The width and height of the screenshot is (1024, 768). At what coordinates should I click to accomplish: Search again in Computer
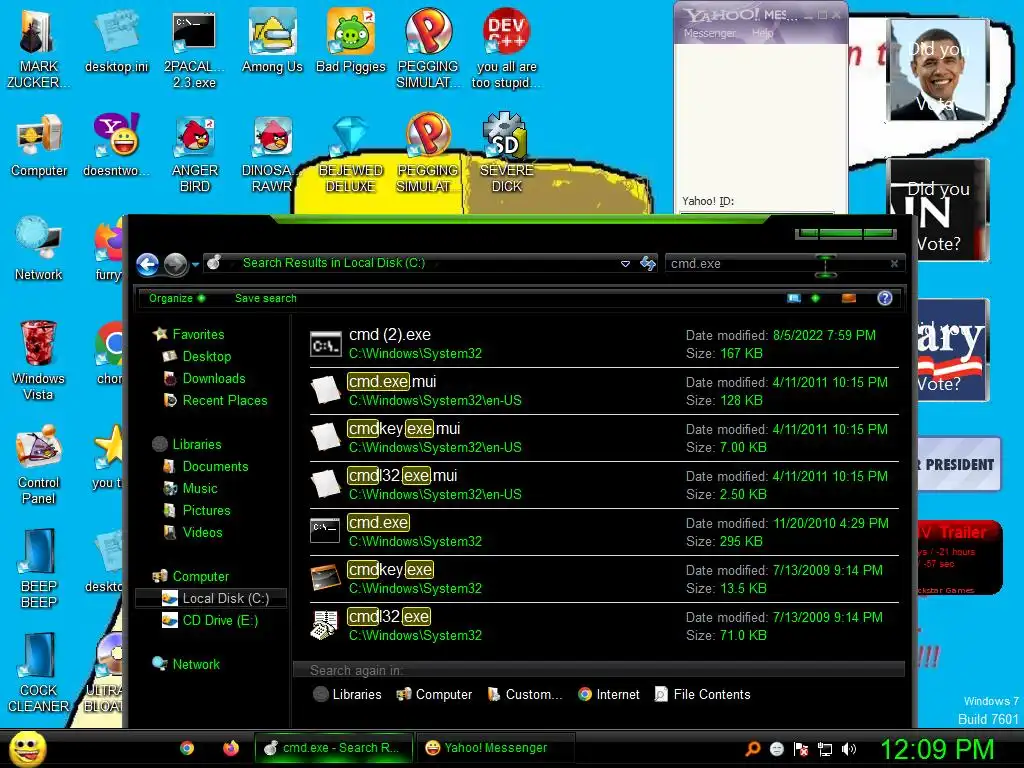[434, 694]
